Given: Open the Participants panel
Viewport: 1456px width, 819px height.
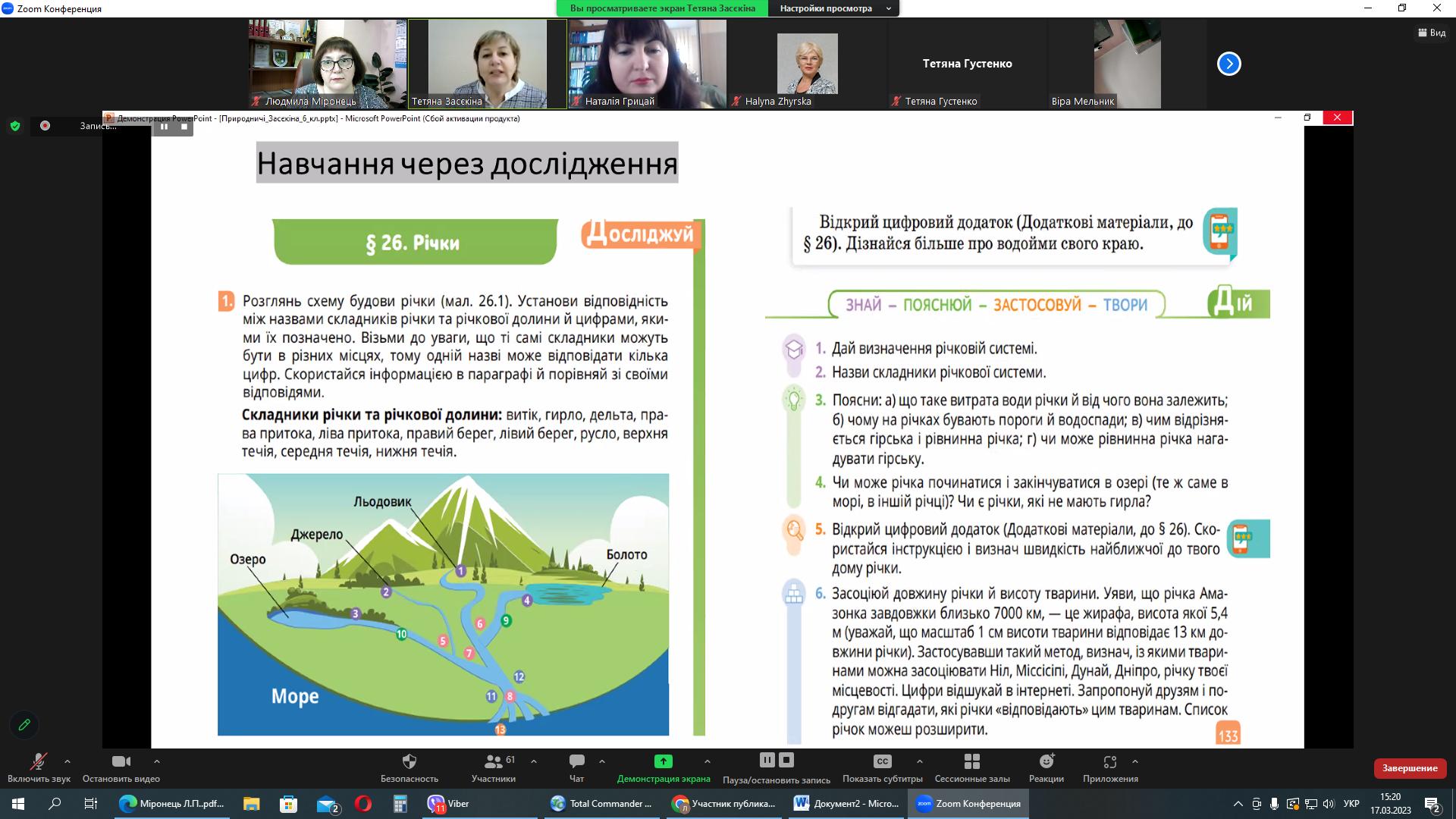Looking at the screenshot, I should (493, 761).
